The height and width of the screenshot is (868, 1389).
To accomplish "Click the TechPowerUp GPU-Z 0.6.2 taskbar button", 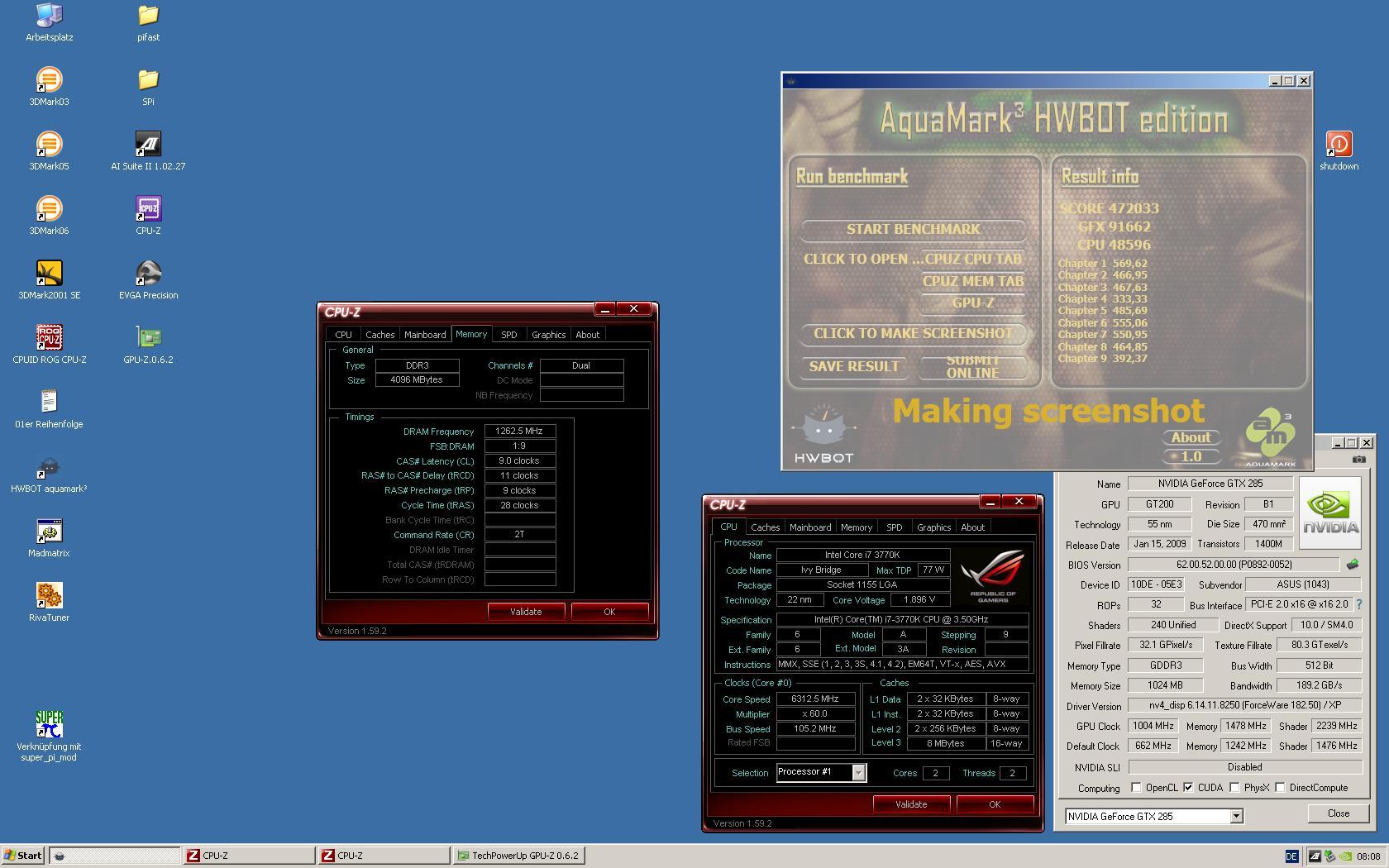I will (x=519, y=856).
